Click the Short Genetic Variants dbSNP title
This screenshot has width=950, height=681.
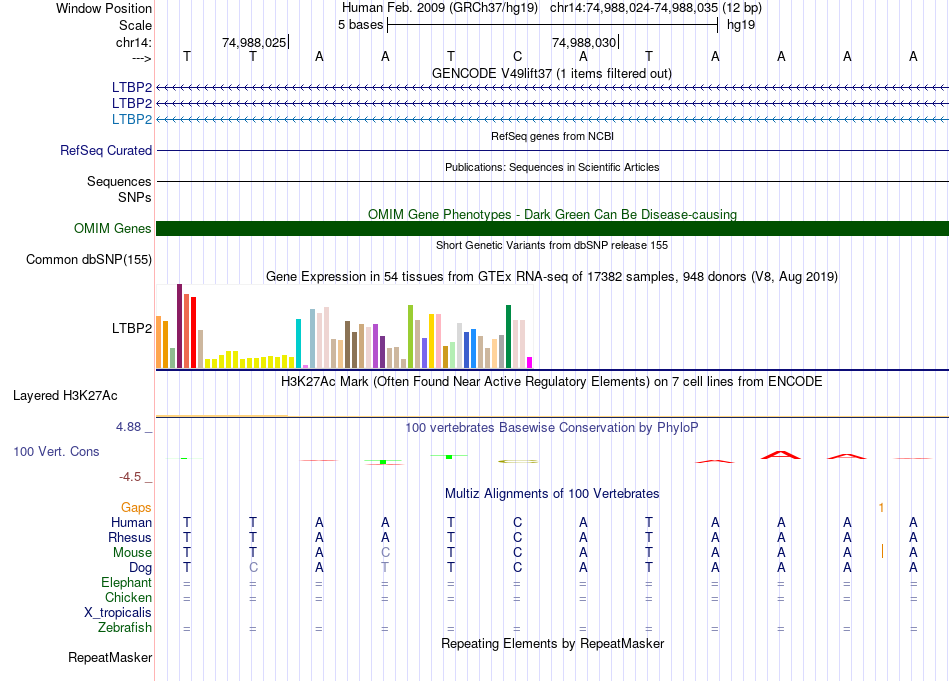(552, 245)
